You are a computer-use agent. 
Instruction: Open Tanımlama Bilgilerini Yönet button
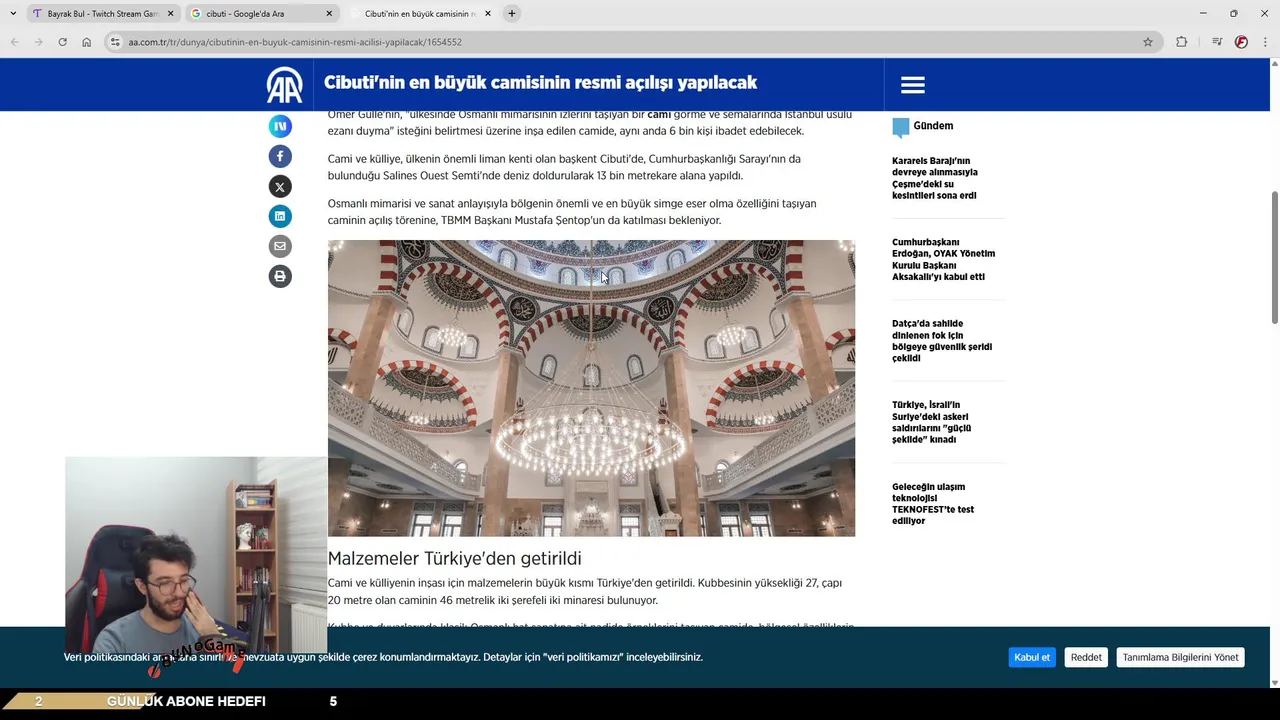point(1180,657)
